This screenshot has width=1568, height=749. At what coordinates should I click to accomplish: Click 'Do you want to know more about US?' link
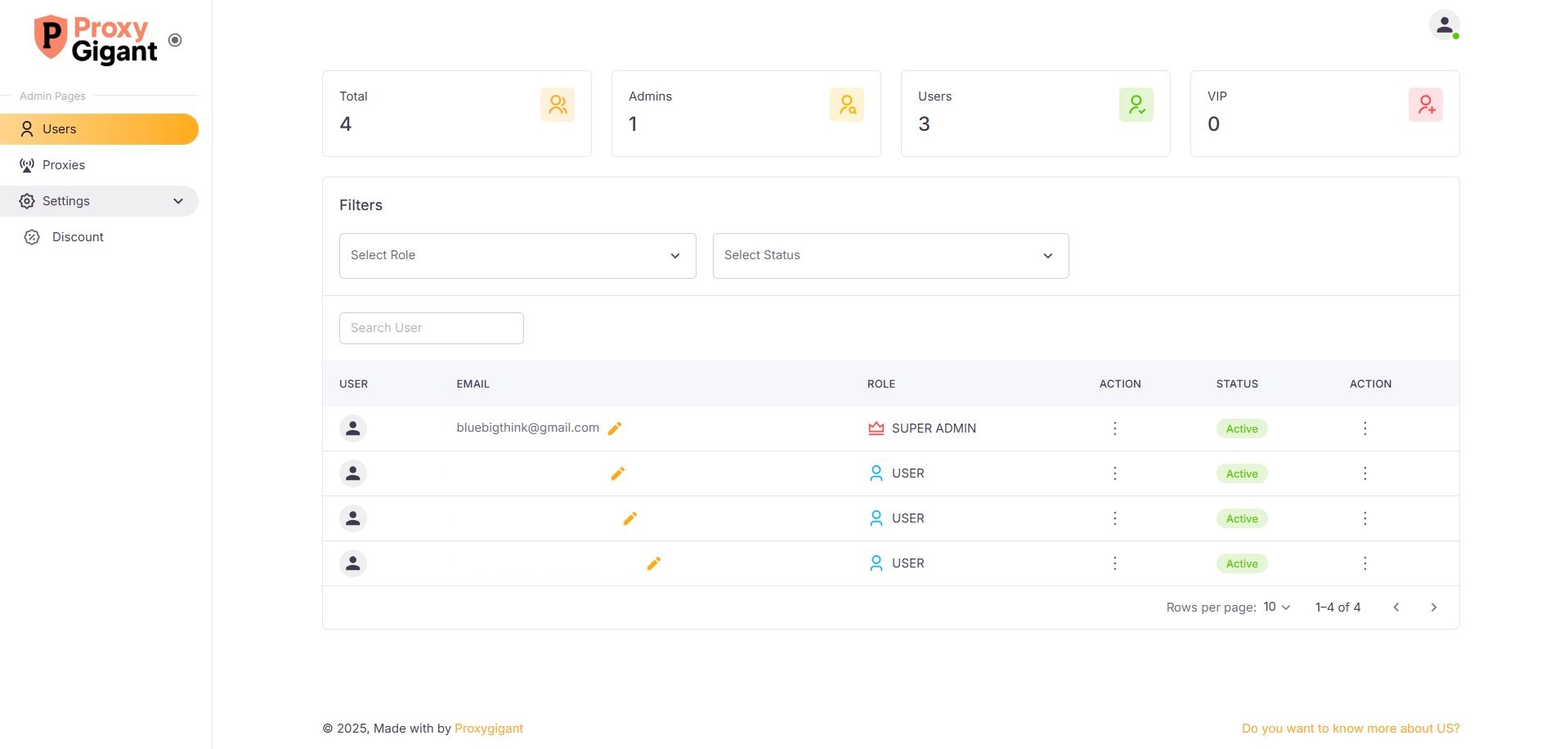(1350, 729)
